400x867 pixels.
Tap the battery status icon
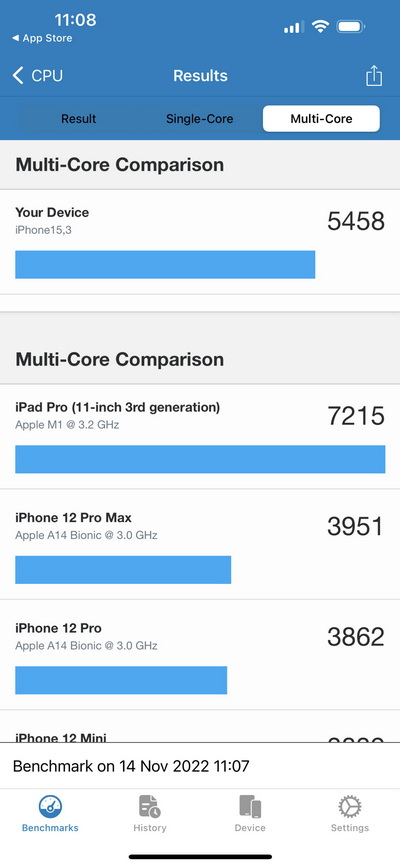[x=351, y=27]
